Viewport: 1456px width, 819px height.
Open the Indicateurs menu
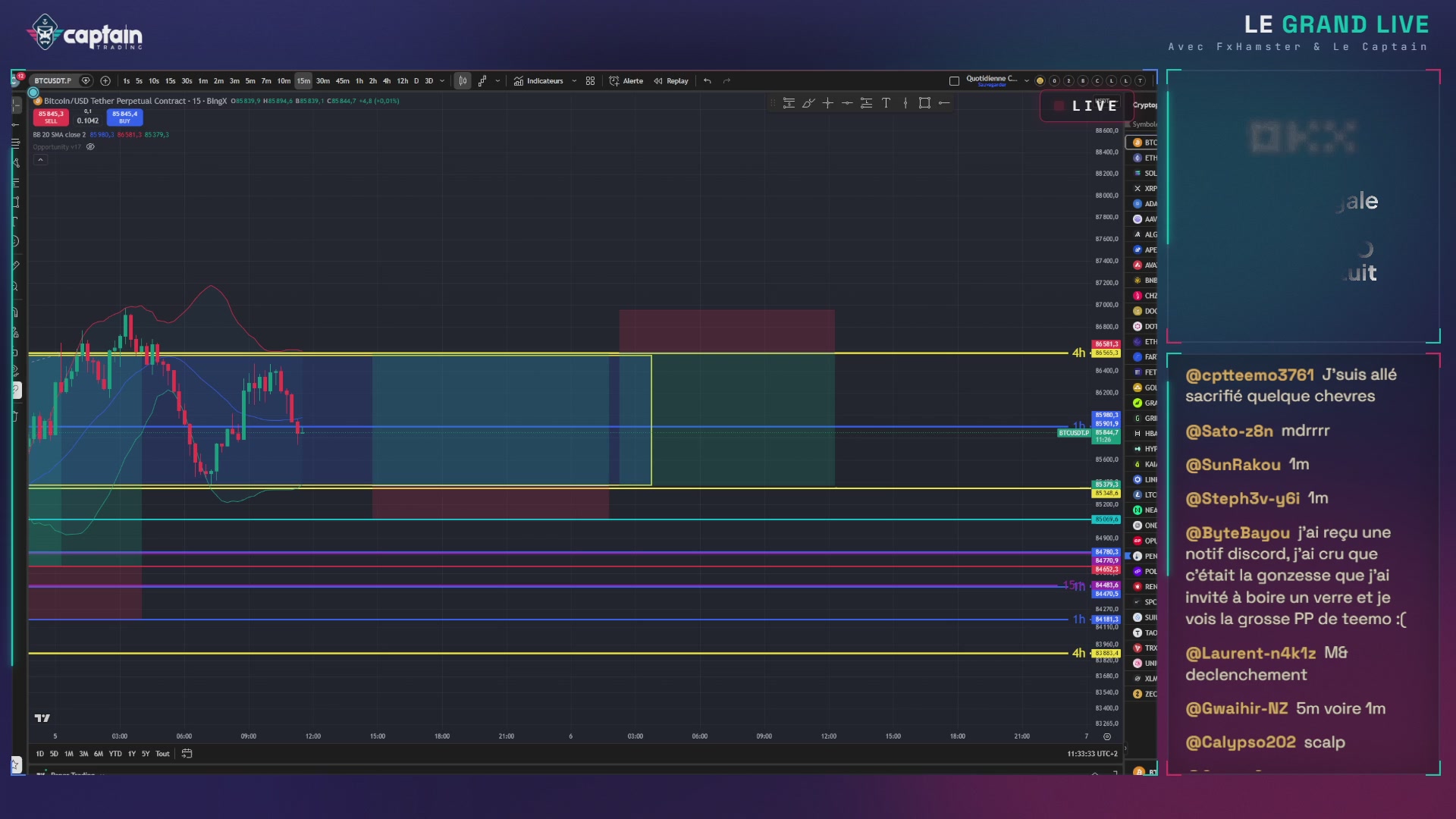tap(538, 81)
